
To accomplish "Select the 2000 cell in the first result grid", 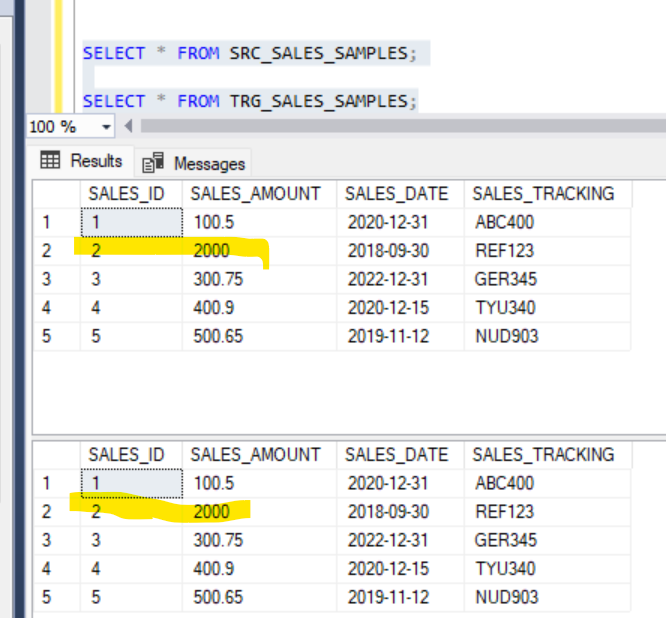I will 212,251.
